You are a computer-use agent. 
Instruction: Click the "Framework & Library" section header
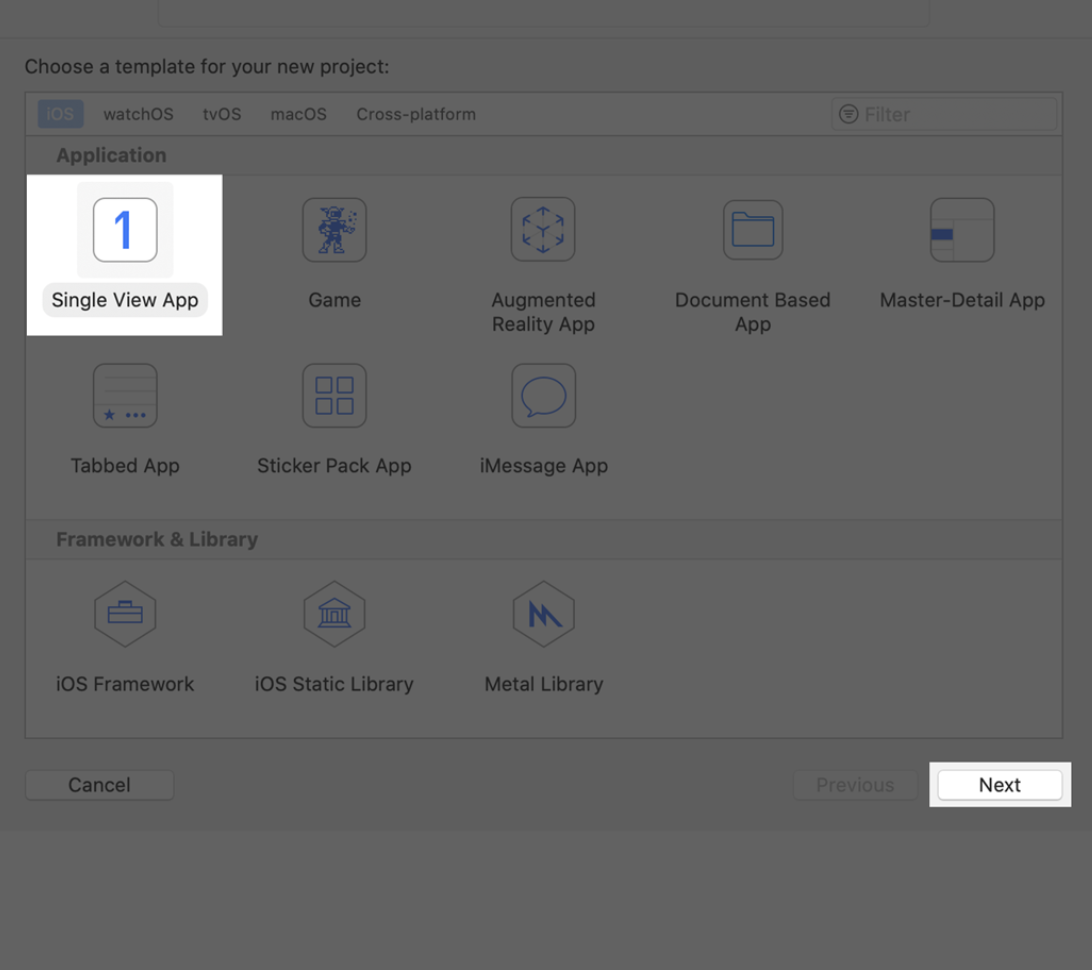pyautogui.click(x=157, y=539)
